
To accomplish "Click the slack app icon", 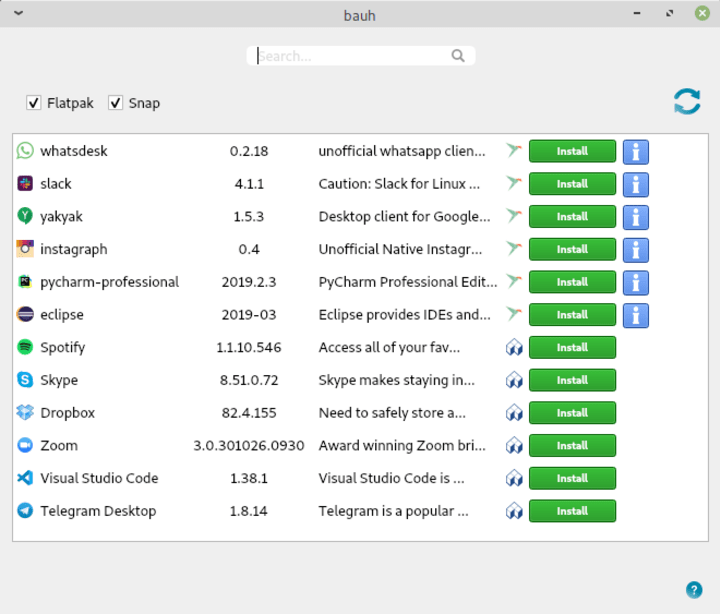I will coord(25,183).
